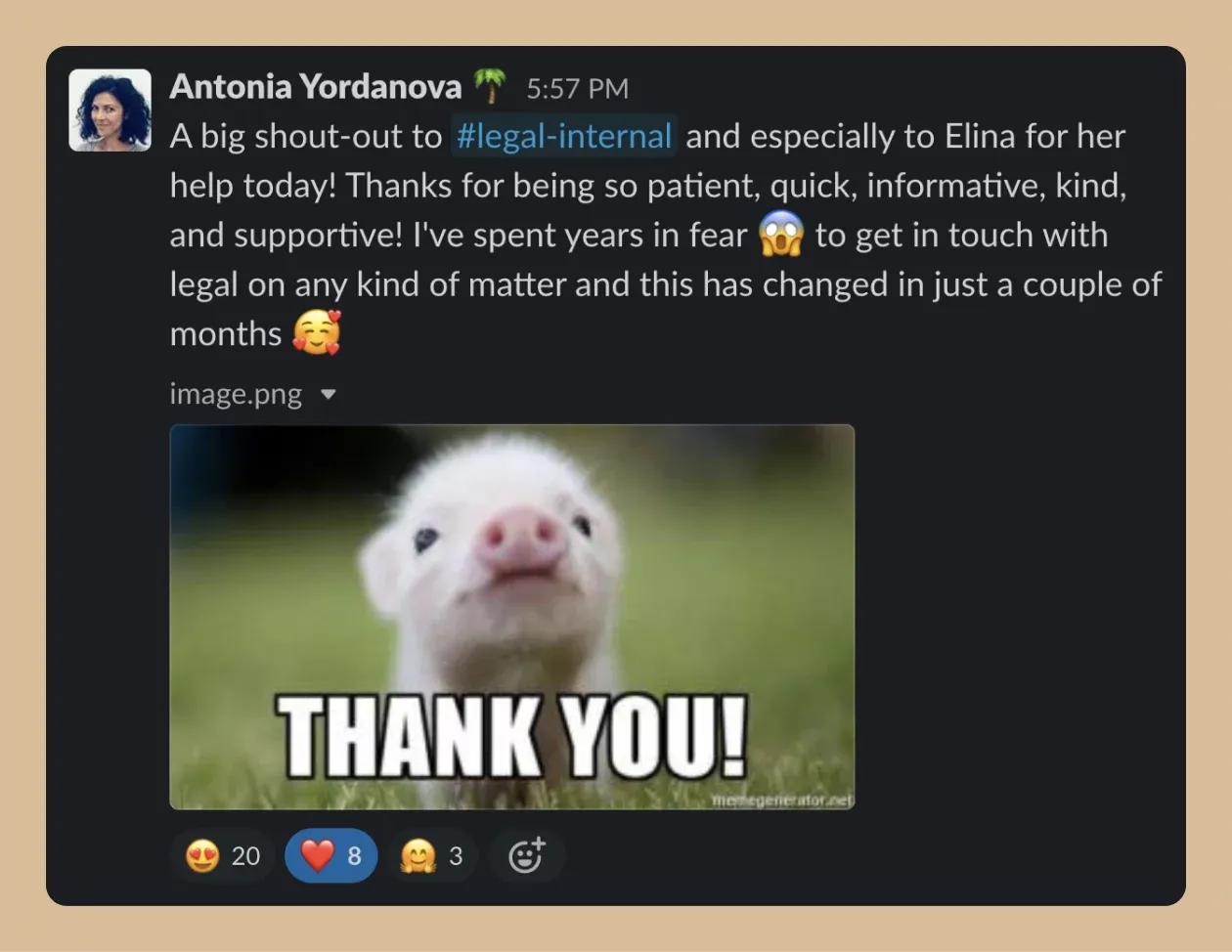Remove your red heart reaction showing 8
Image resolution: width=1232 pixels, height=952 pixels.
pyautogui.click(x=330, y=856)
